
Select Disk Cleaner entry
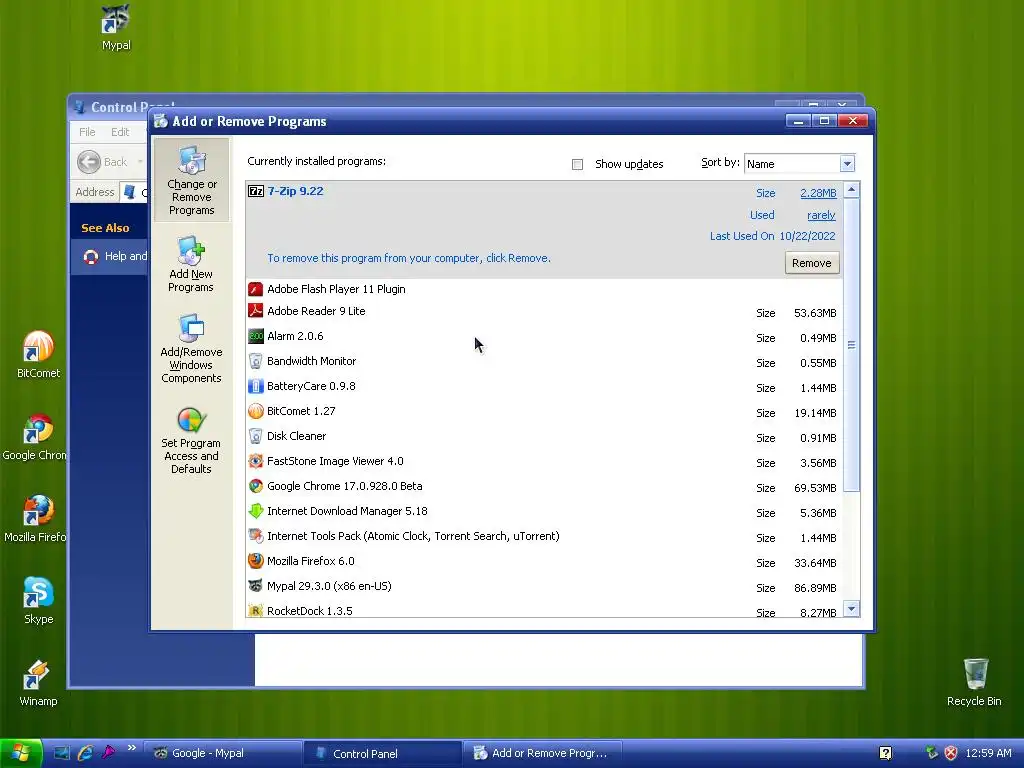(545, 436)
